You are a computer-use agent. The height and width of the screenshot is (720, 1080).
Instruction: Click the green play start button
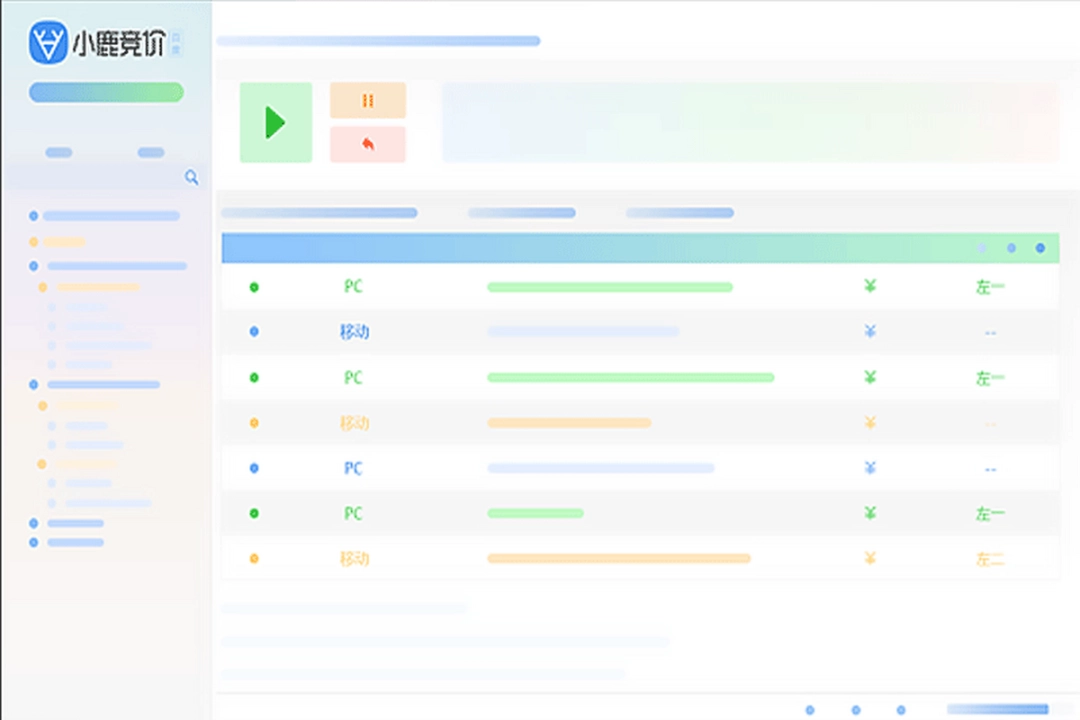pyautogui.click(x=276, y=123)
